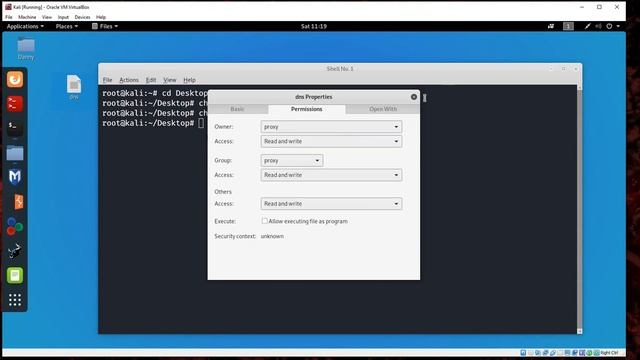Open the green notes app in the dock
Screen dimensions: 640x360
[x=15, y=276]
